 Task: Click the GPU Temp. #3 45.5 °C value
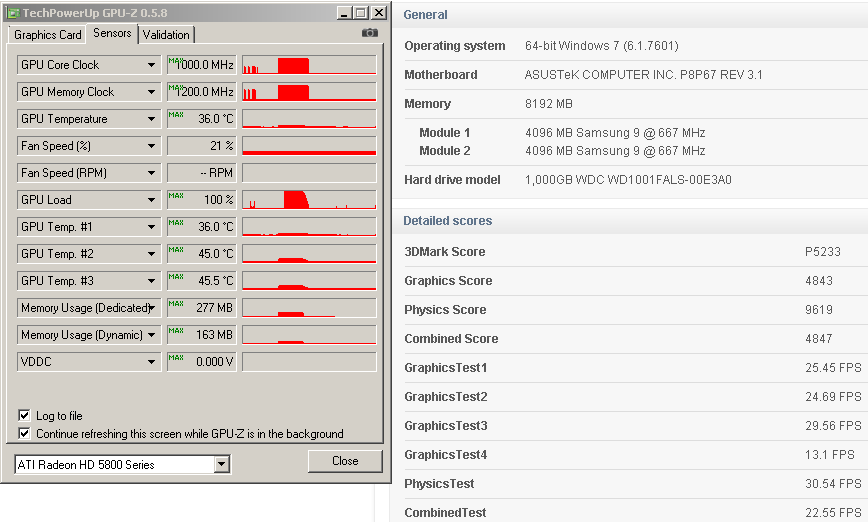coord(202,281)
